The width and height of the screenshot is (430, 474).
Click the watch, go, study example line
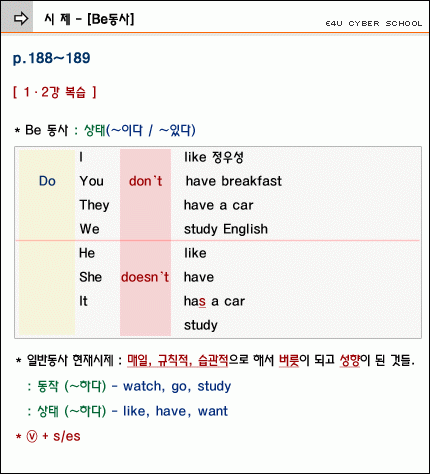177,386
